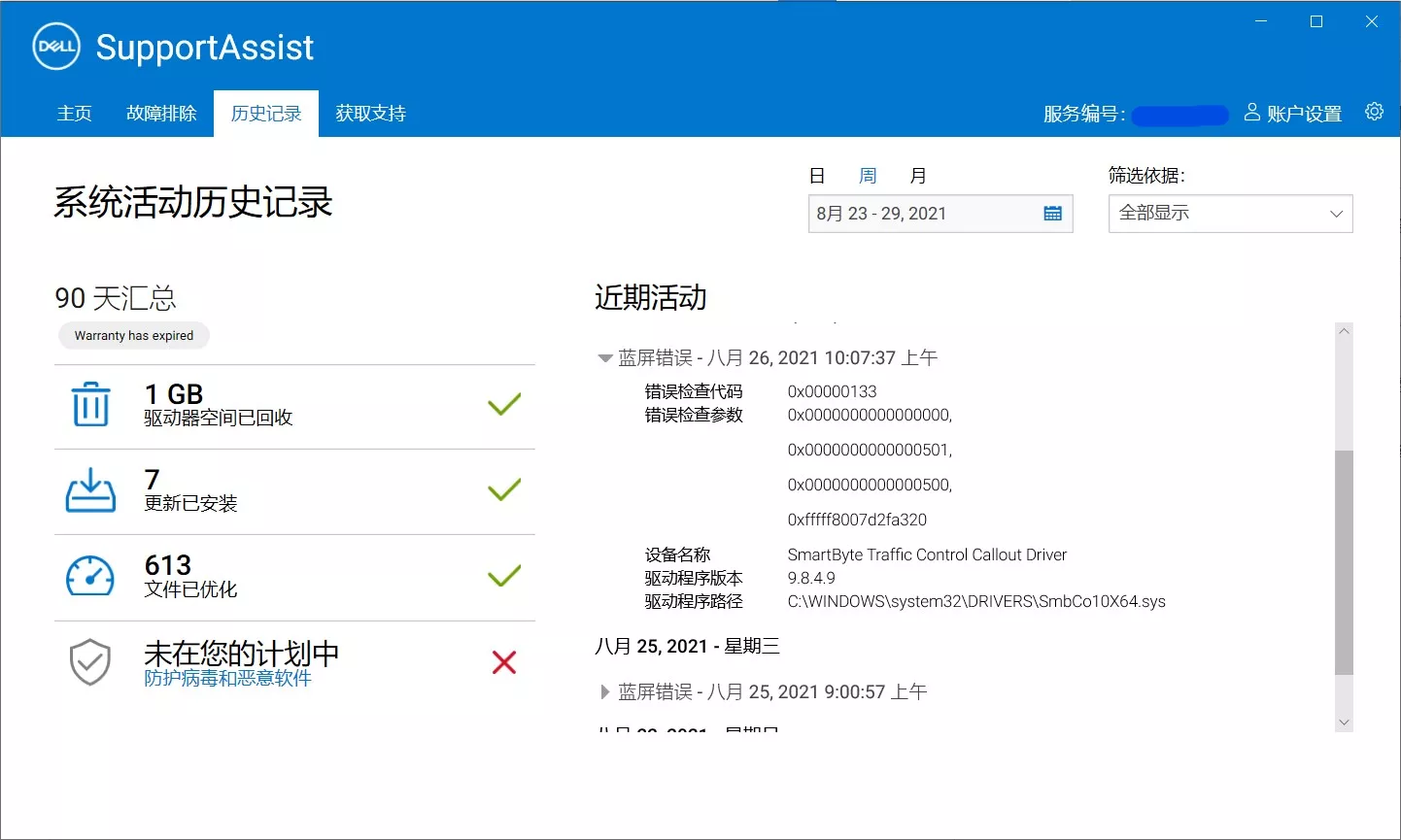Viewport: 1401px width, 840px height.
Task: Switch to the 获取支持 tab
Action: click(x=370, y=114)
